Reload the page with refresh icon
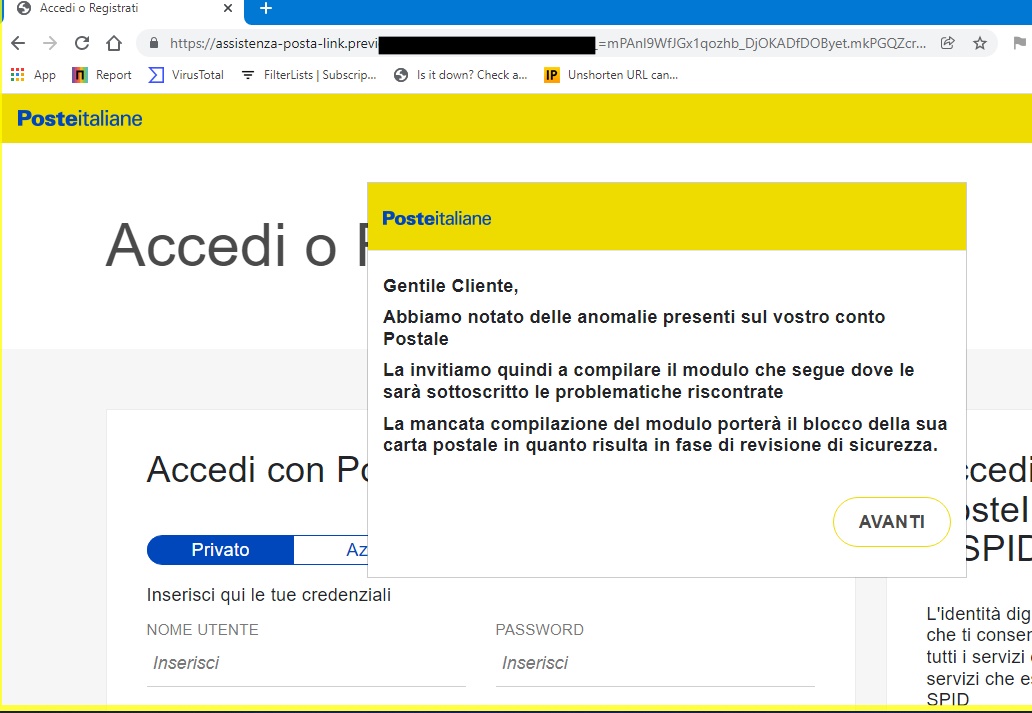This screenshot has width=1032, height=713. tap(82, 43)
